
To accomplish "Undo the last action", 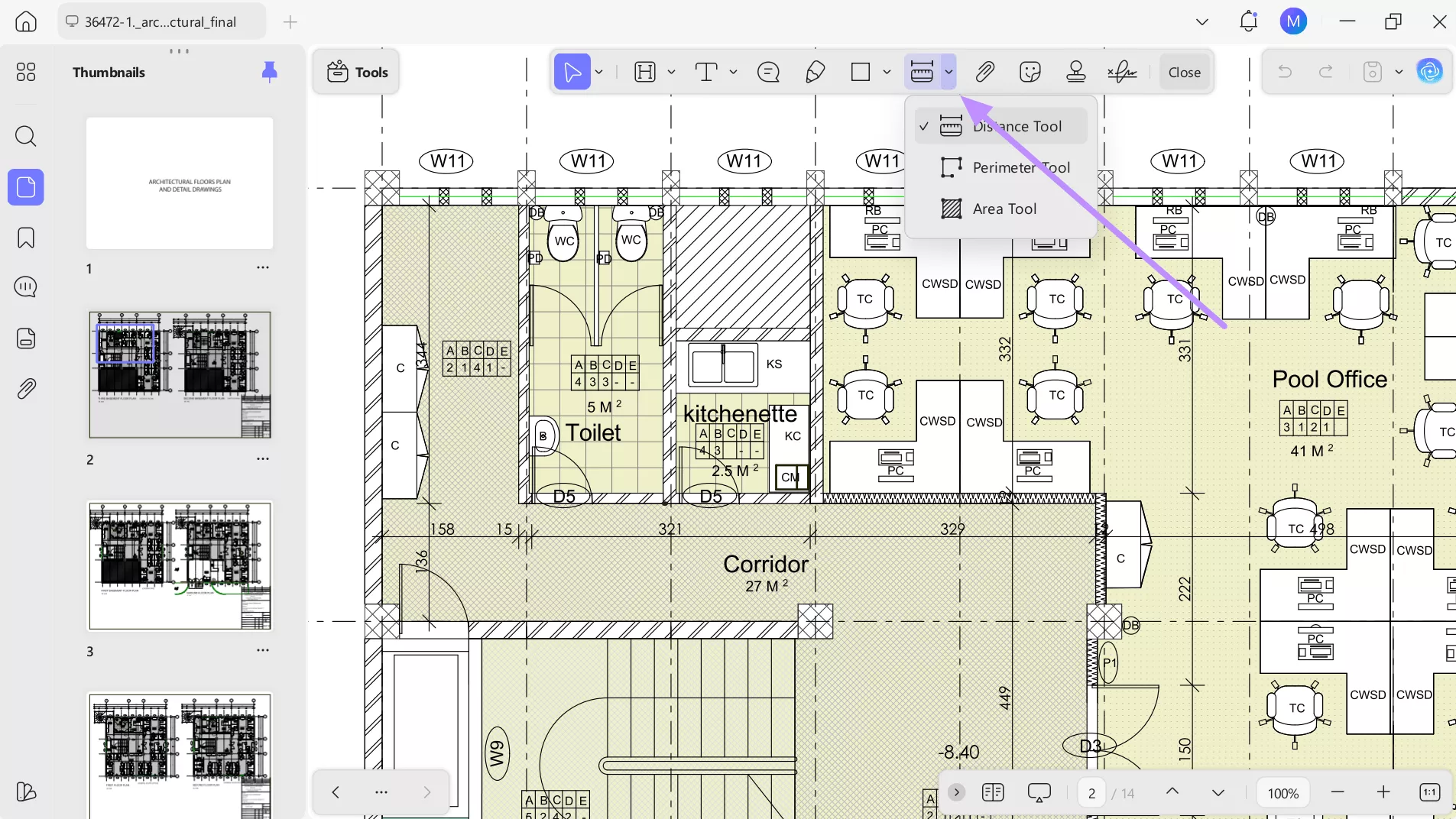I will coord(1285,72).
